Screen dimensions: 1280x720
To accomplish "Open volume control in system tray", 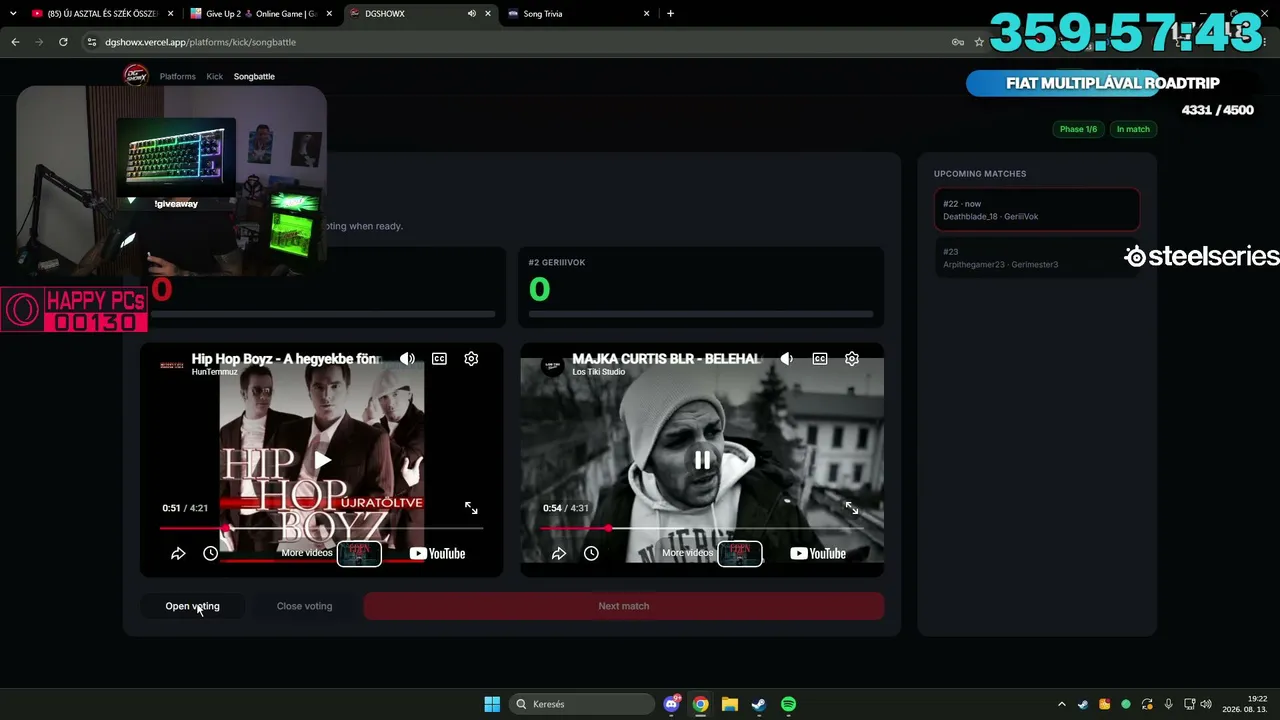I will pos(1206,704).
